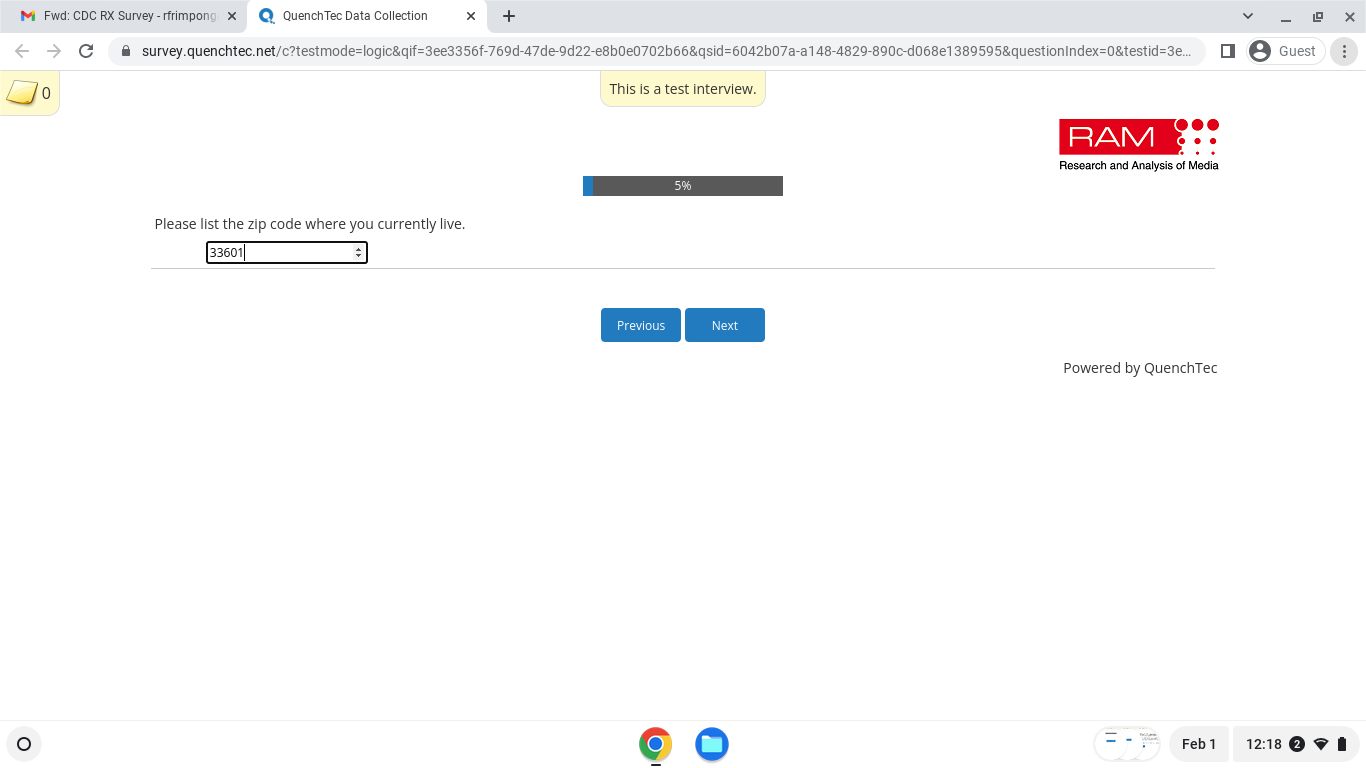The height and width of the screenshot is (768, 1366).
Task: Open Chrome three-dot menu
Action: click(x=1345, y=51)
